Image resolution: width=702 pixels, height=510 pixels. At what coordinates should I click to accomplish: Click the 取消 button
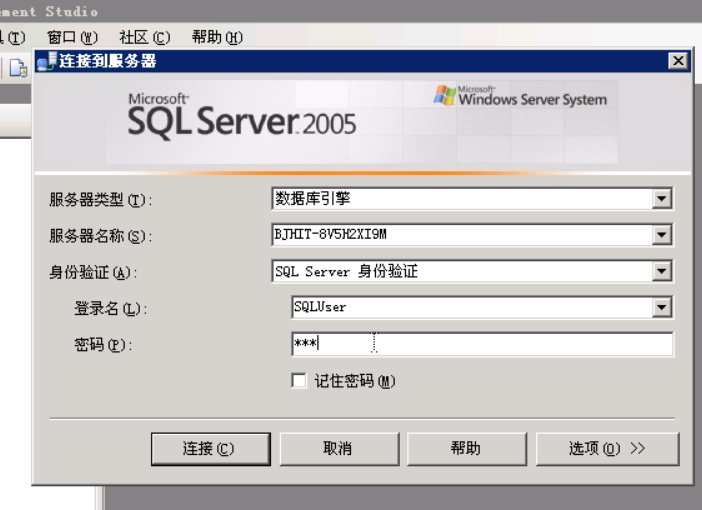point(339,449)
